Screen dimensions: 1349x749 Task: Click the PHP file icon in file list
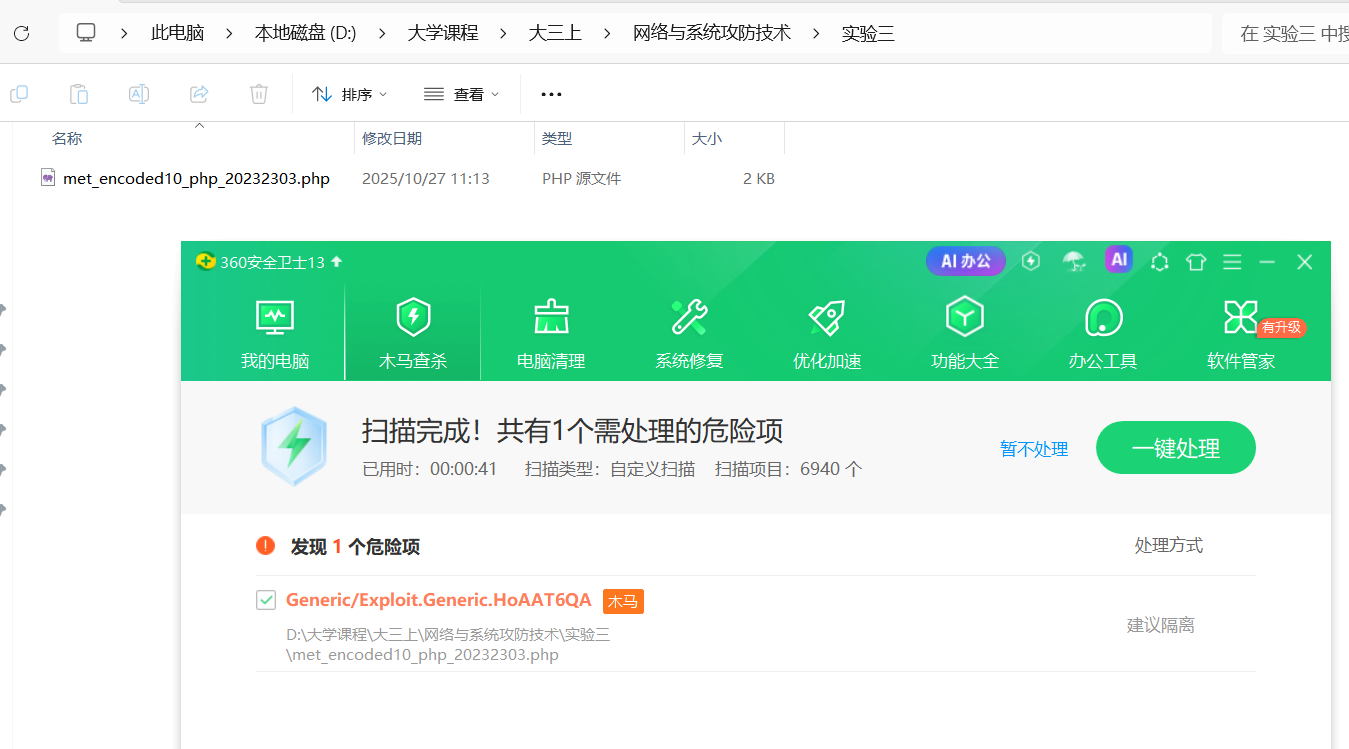[x=48, y=178]
